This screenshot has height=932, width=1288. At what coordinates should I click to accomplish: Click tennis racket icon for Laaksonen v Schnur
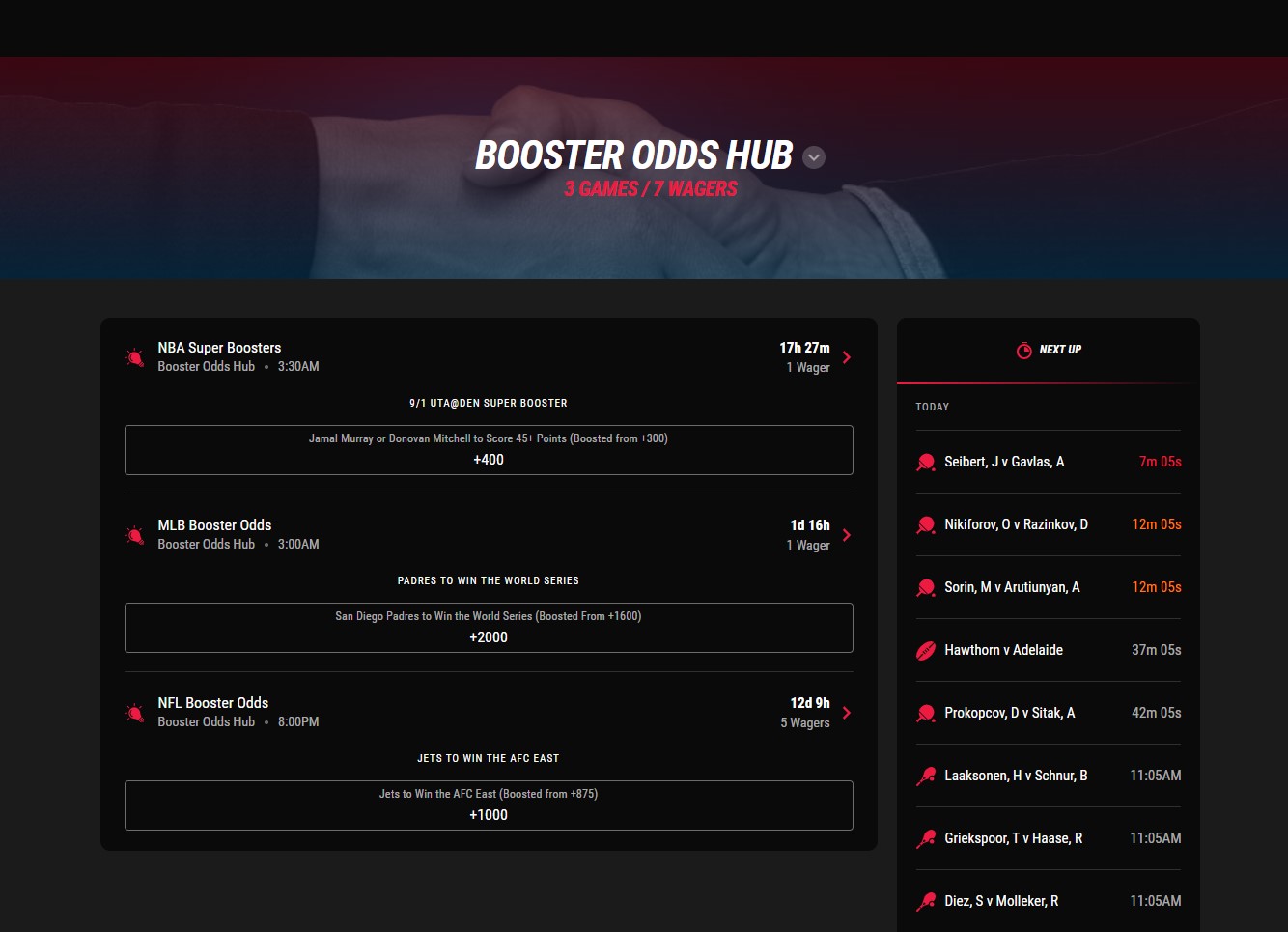click(x=926, y=776)
